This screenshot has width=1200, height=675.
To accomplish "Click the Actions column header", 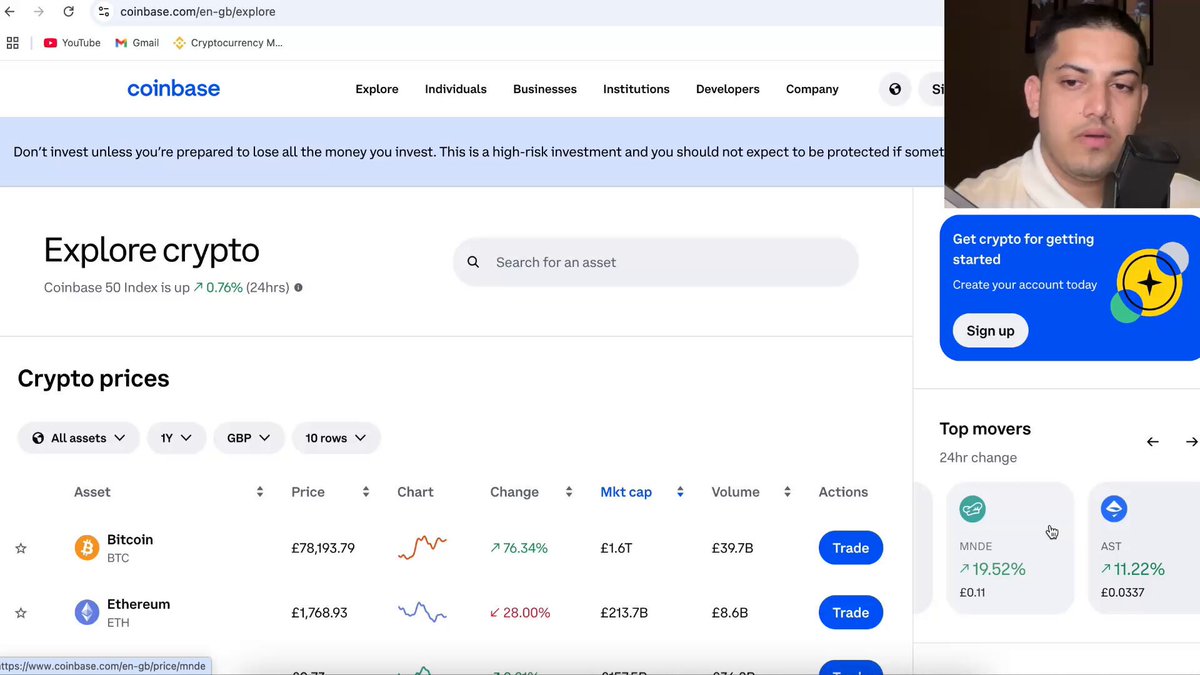I will 843,492.
